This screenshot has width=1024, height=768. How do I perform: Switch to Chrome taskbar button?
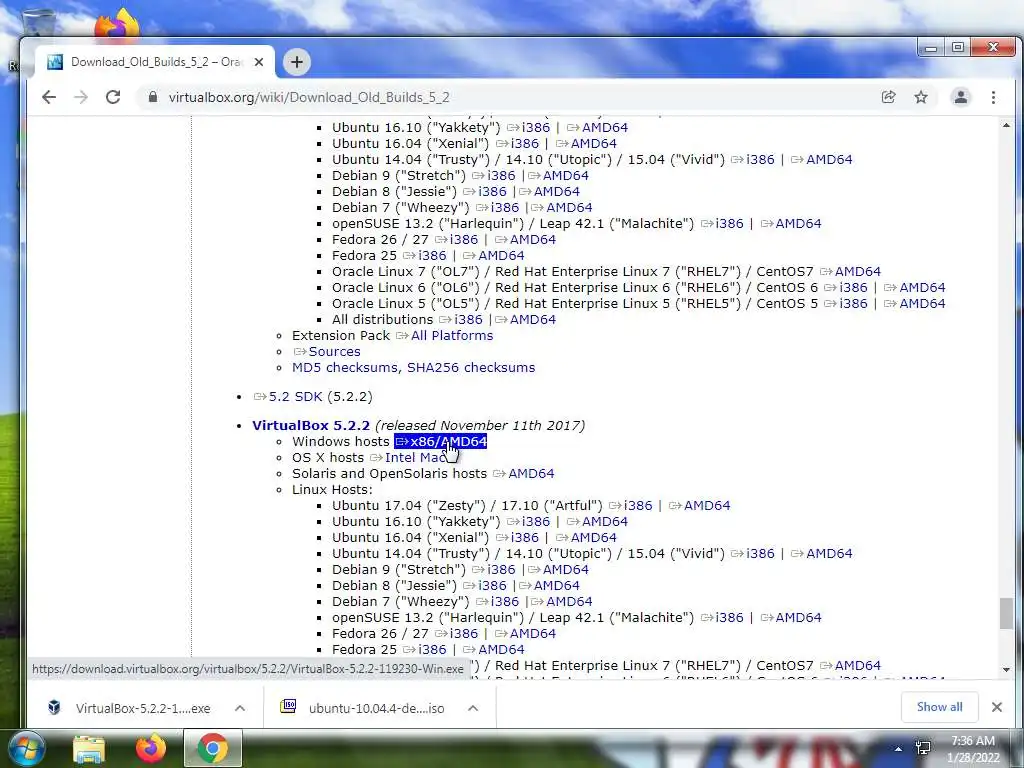point(212,748)
